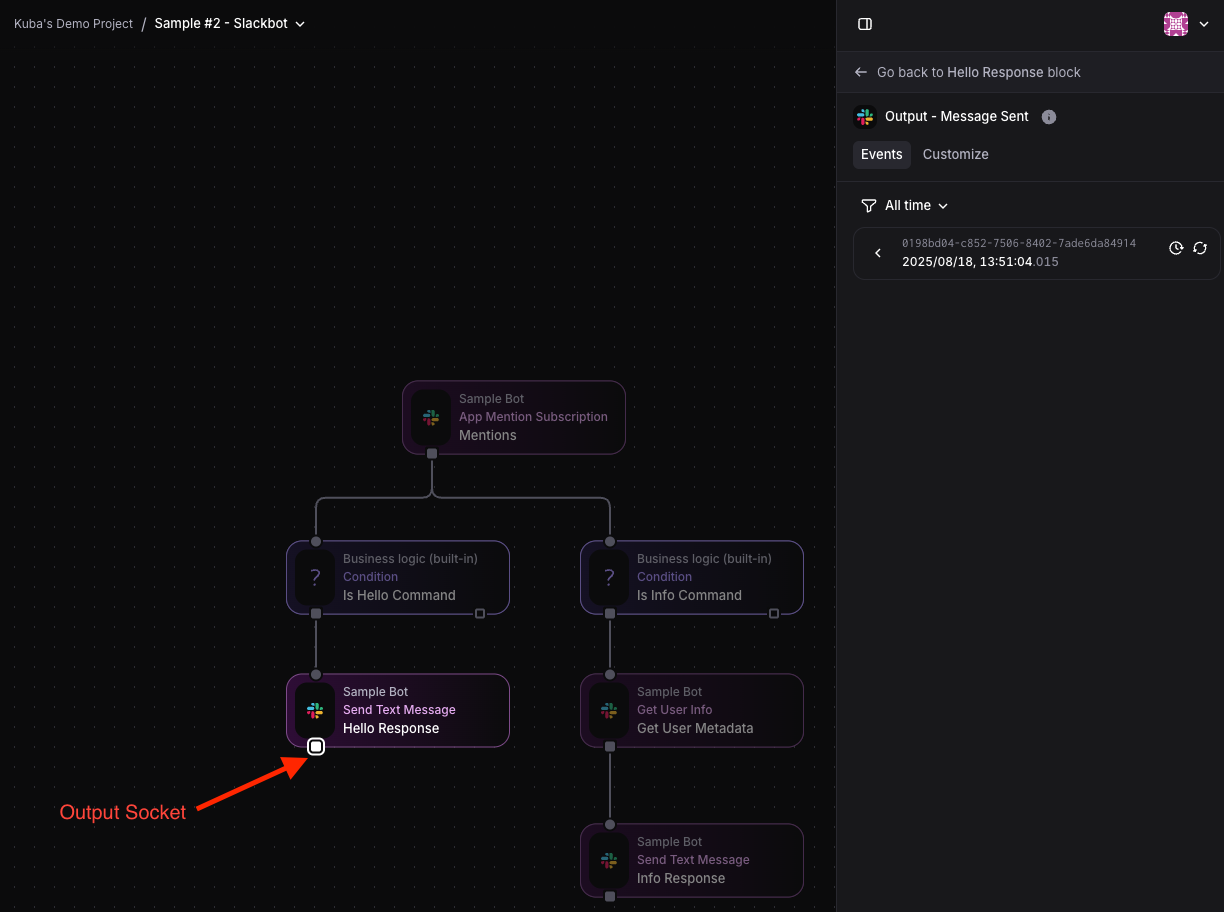
Task: Click the Slack icon on Mentions block
Action: point(431,417)
